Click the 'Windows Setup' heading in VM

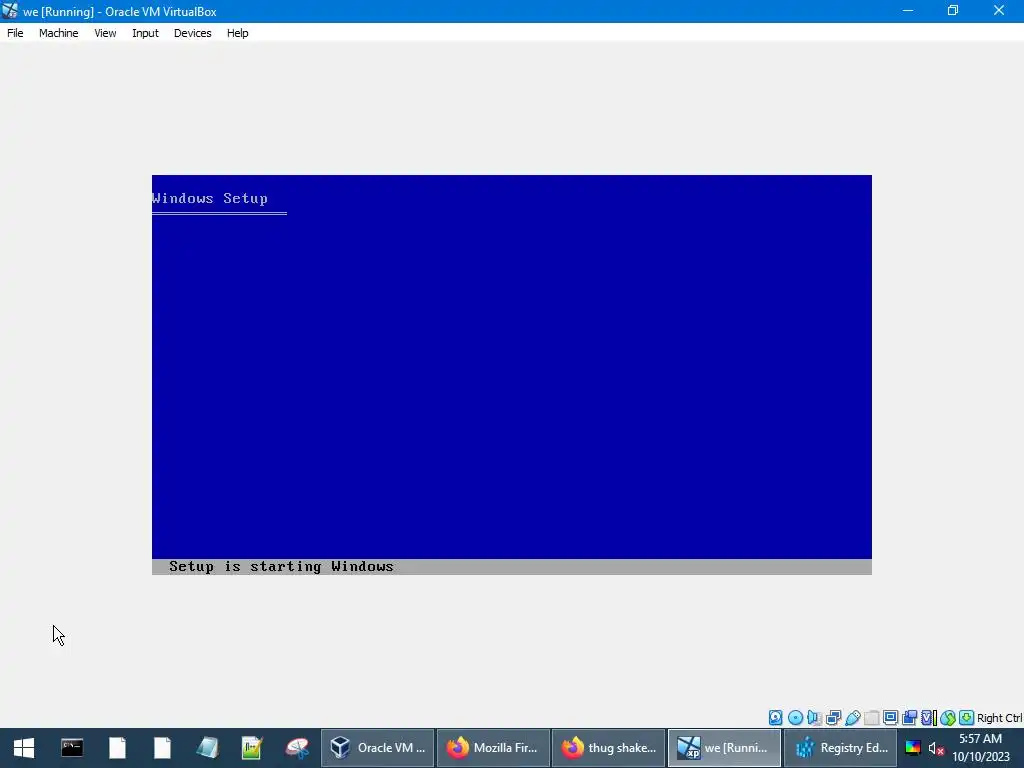210,199
